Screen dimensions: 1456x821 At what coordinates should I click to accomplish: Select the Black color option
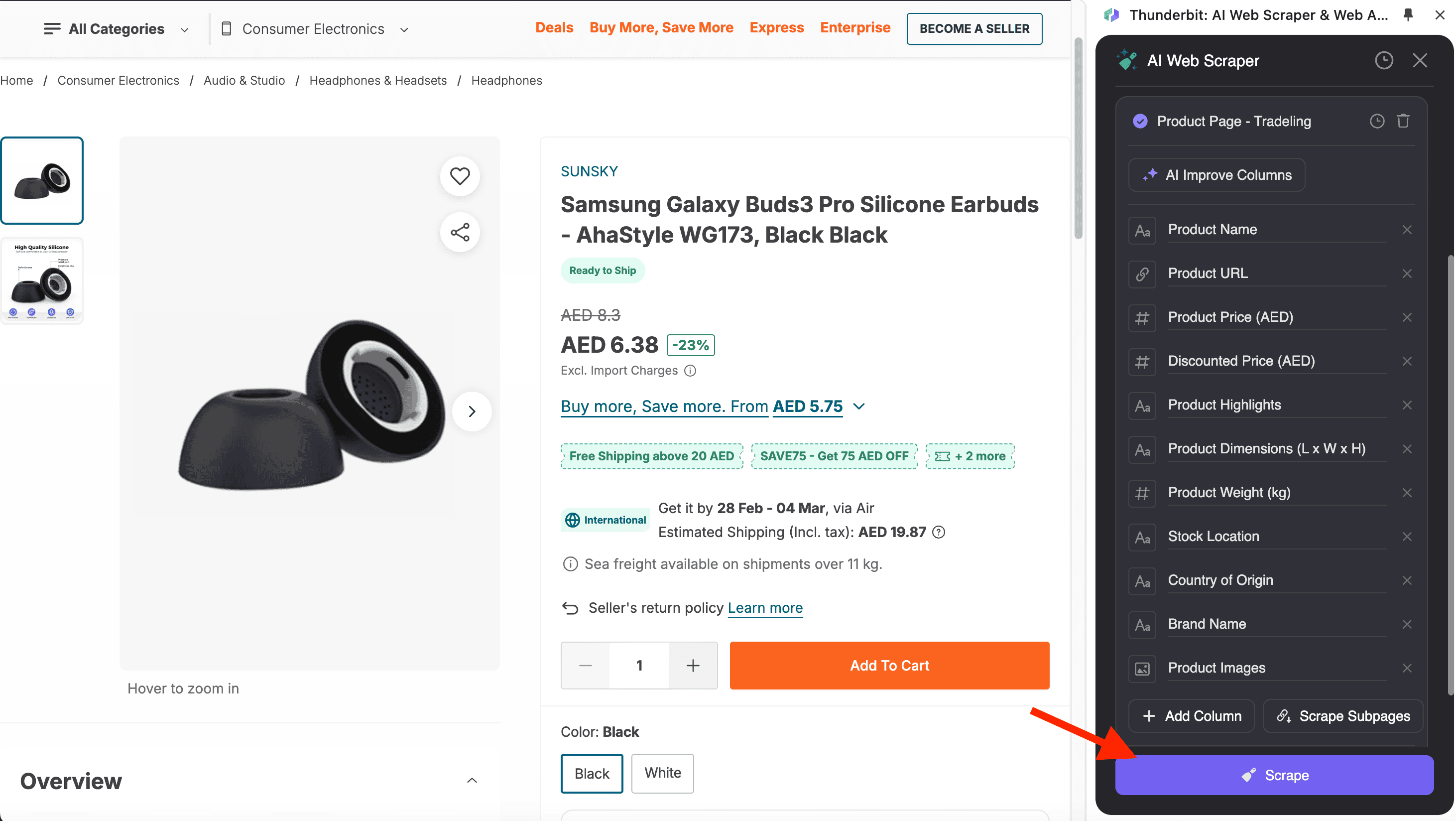(x=591, y=773)
